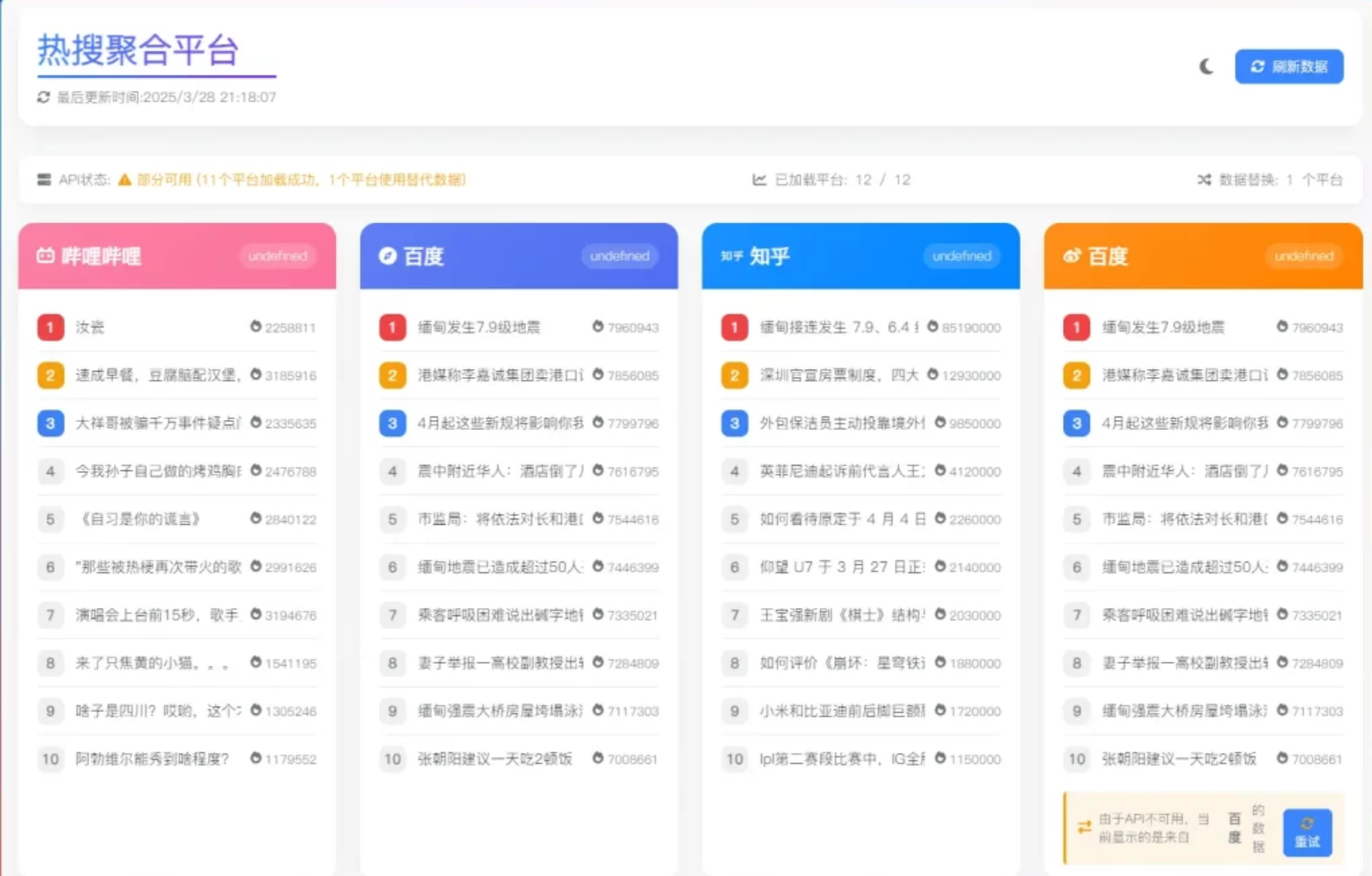Click the 知乎 logo icon in header
Screen dimensions: 1372x876
pyautogui.click(x=731, y=255)
